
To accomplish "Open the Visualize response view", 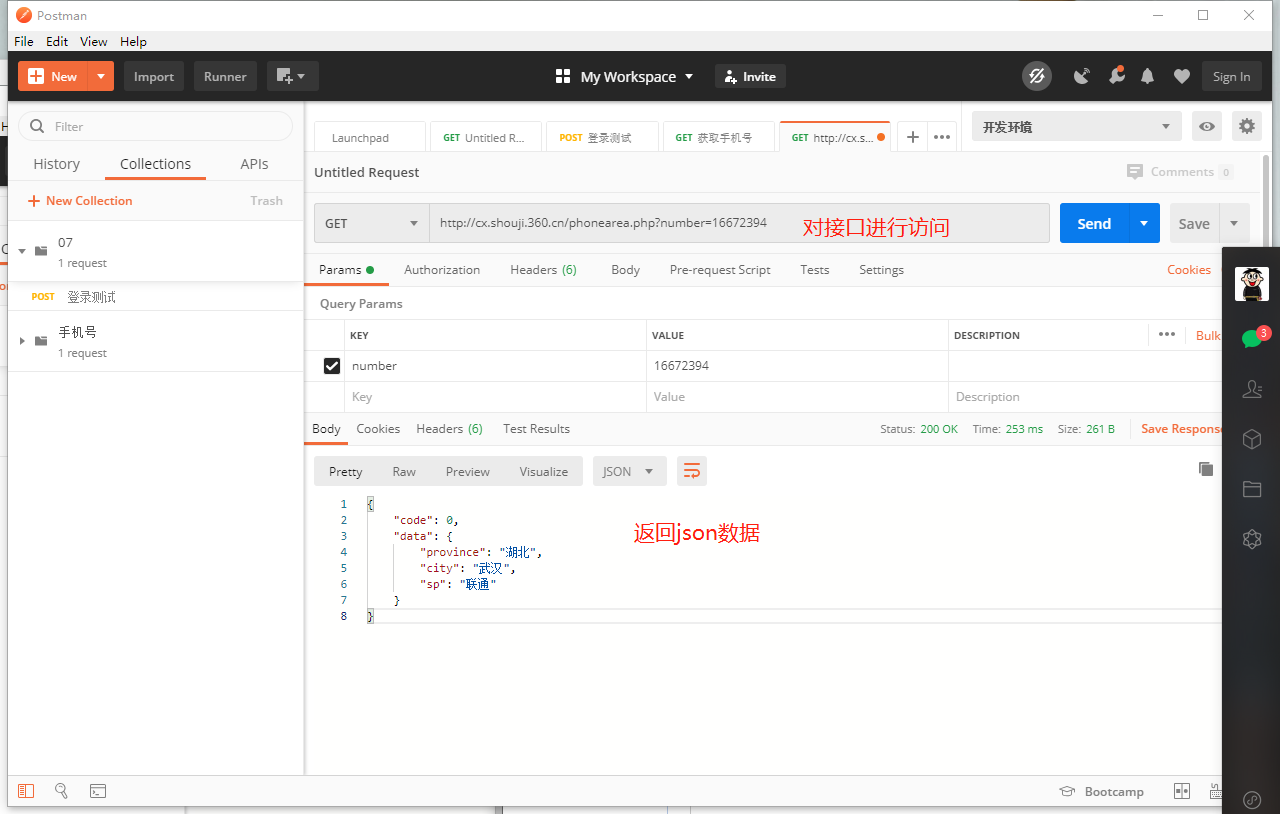I will coord(544,471).
